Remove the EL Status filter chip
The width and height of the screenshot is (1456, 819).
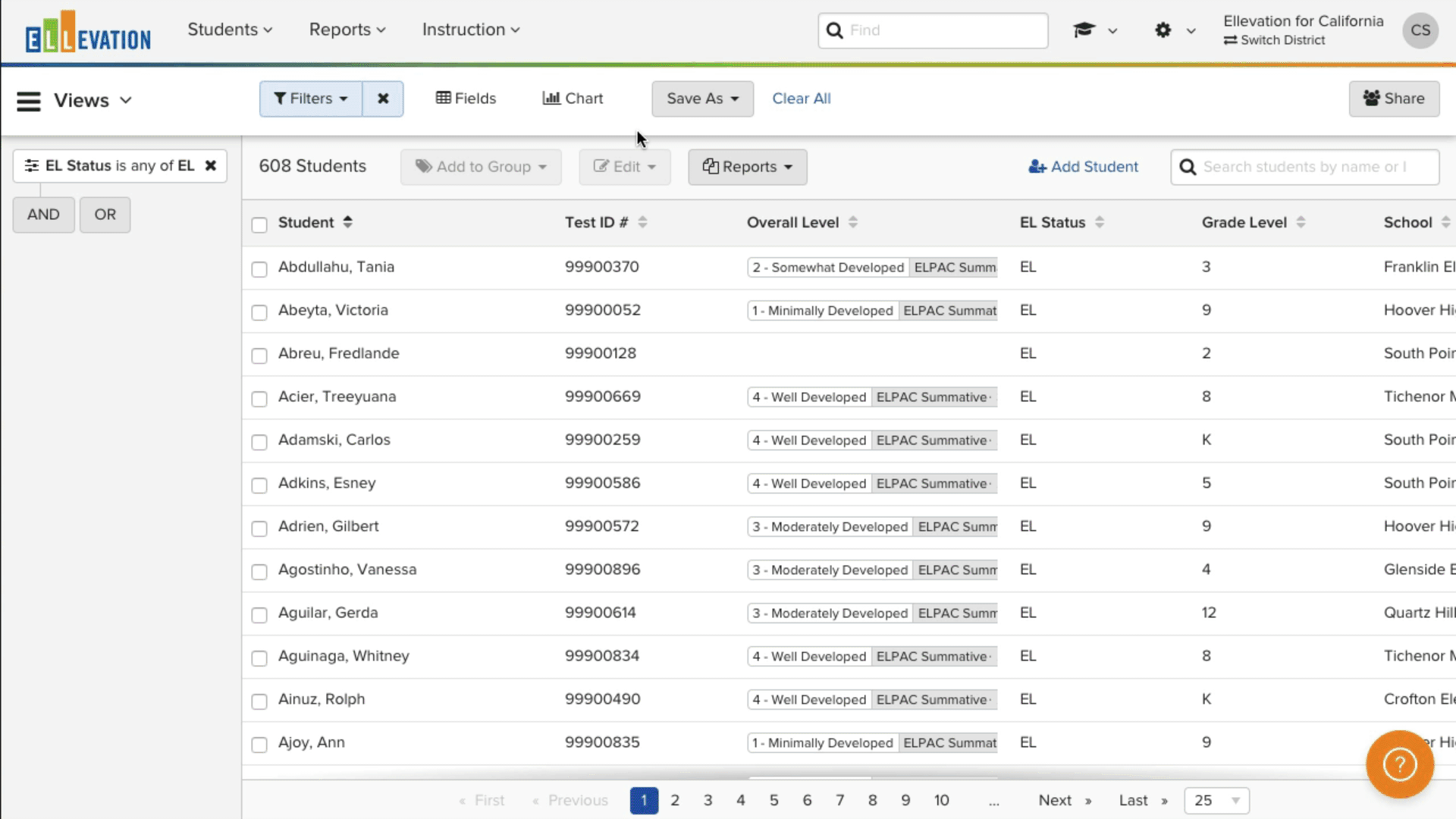(211, 165)
